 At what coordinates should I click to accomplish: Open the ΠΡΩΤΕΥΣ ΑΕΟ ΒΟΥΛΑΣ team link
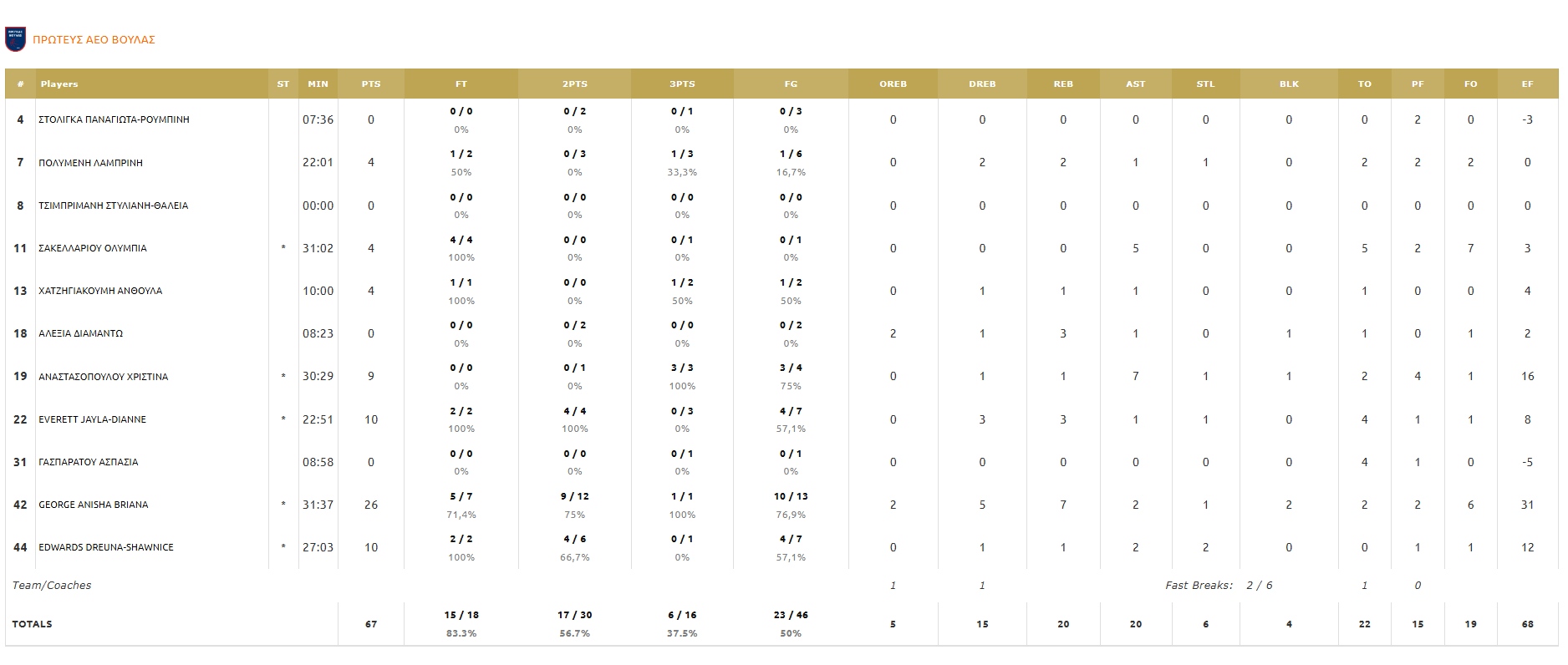tap(94, 40)
